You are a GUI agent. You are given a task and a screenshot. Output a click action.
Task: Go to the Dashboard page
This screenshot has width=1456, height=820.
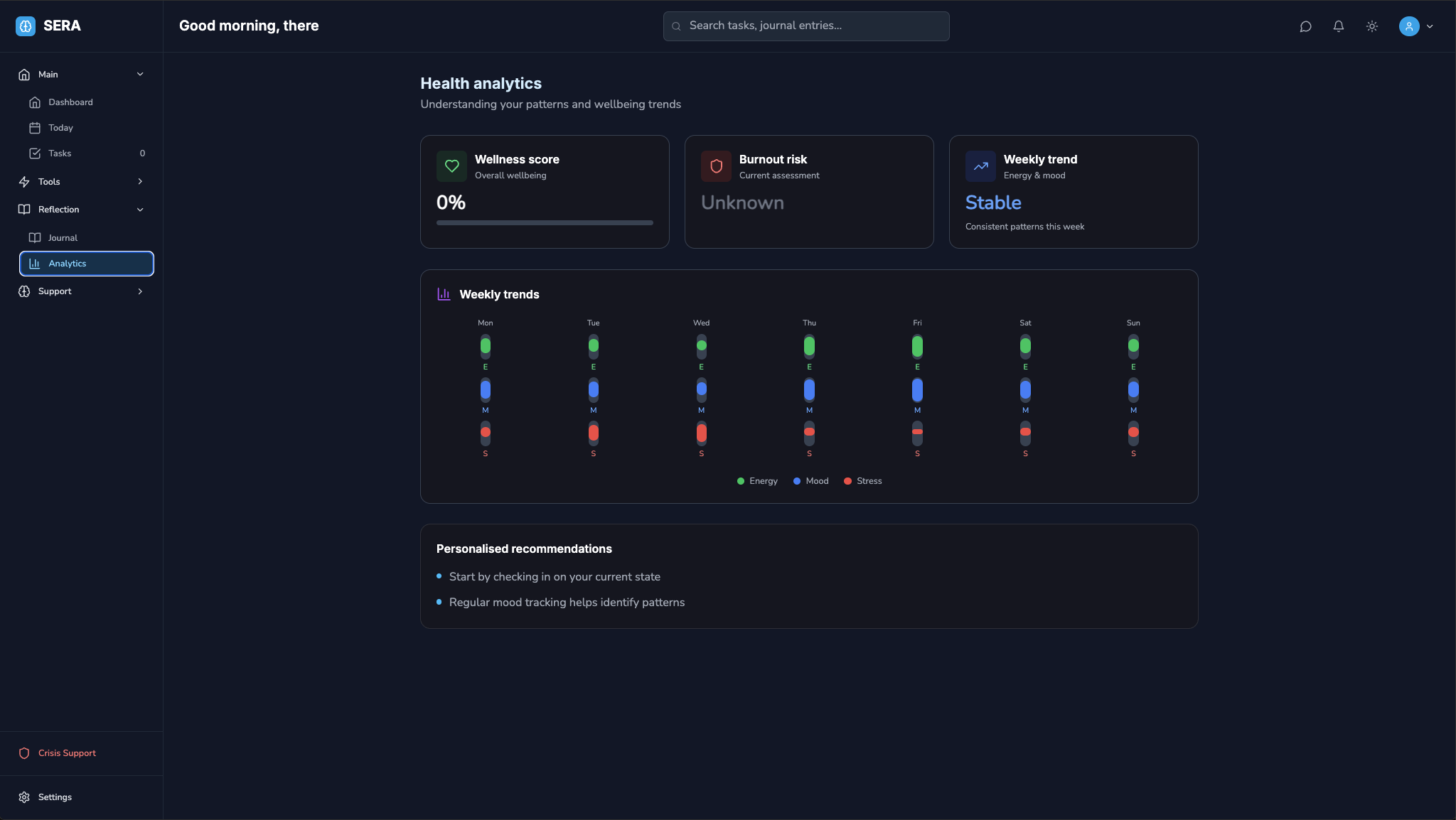[x=70, y=102]
